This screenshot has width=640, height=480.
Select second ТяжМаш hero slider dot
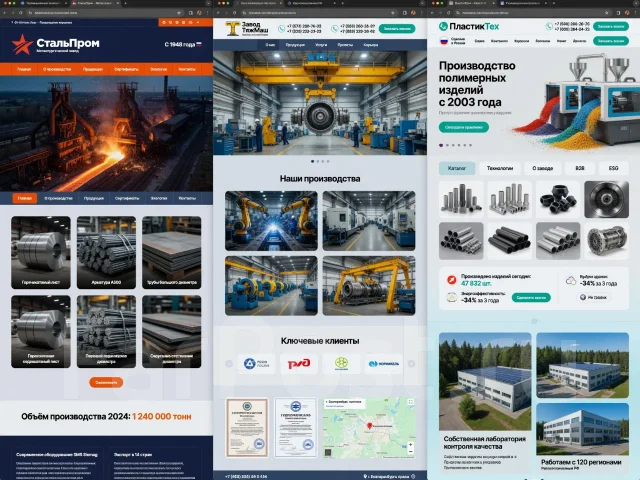pos(318,161)
